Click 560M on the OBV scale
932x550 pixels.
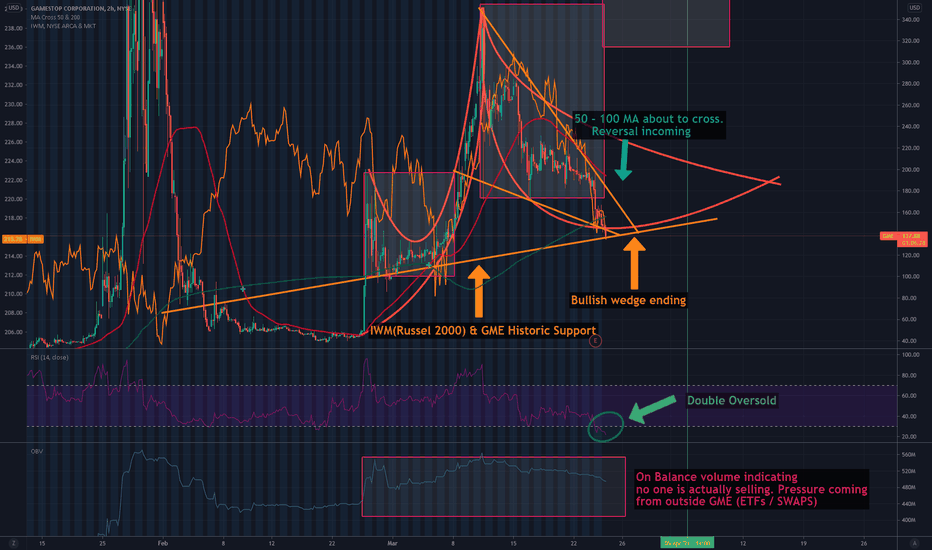pyautogui.click(x=908, y=454)
